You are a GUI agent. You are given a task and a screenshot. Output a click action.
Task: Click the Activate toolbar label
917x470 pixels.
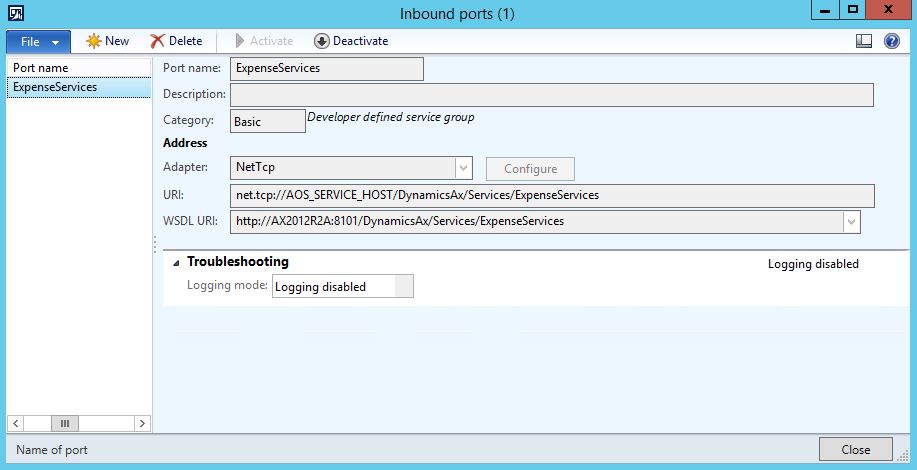click(271, 41)
